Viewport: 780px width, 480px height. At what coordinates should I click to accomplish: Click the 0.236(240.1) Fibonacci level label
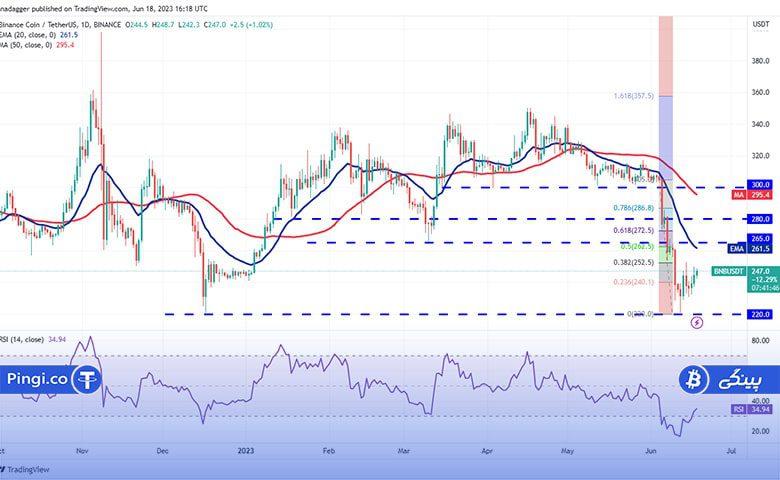[633, 282]
